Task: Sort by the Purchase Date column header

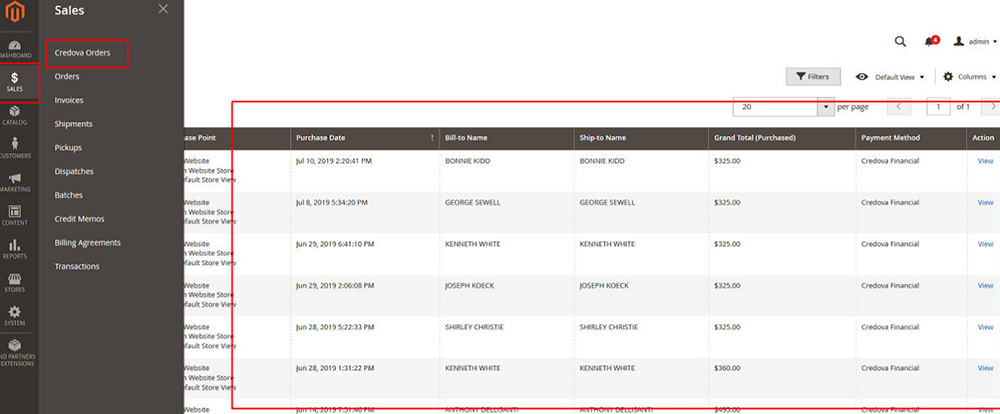Action: 365,138
